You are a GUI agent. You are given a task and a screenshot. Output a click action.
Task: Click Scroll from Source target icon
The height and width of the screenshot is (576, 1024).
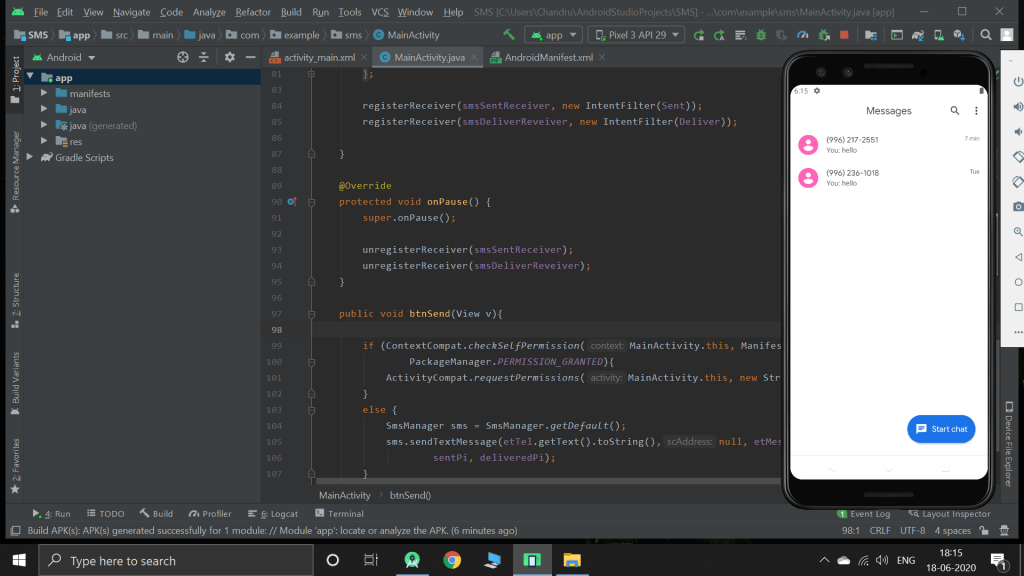pos(183,58)
